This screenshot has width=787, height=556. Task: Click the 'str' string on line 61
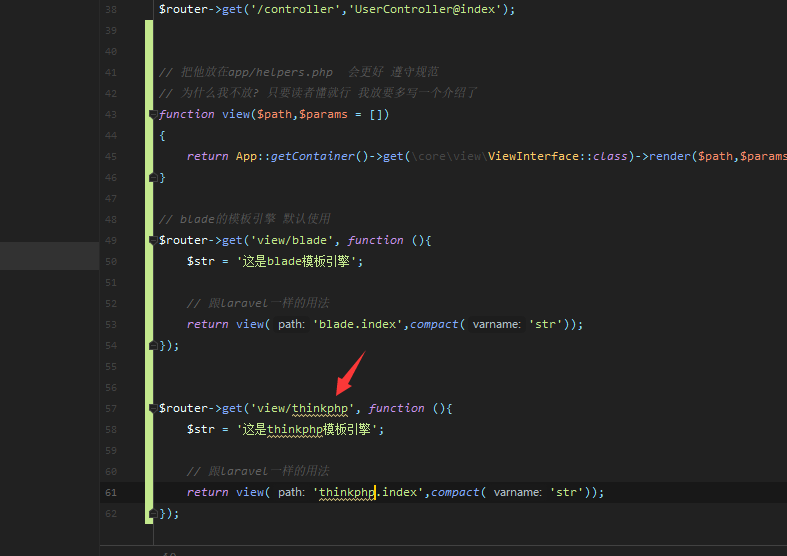[x=566, y=492]
